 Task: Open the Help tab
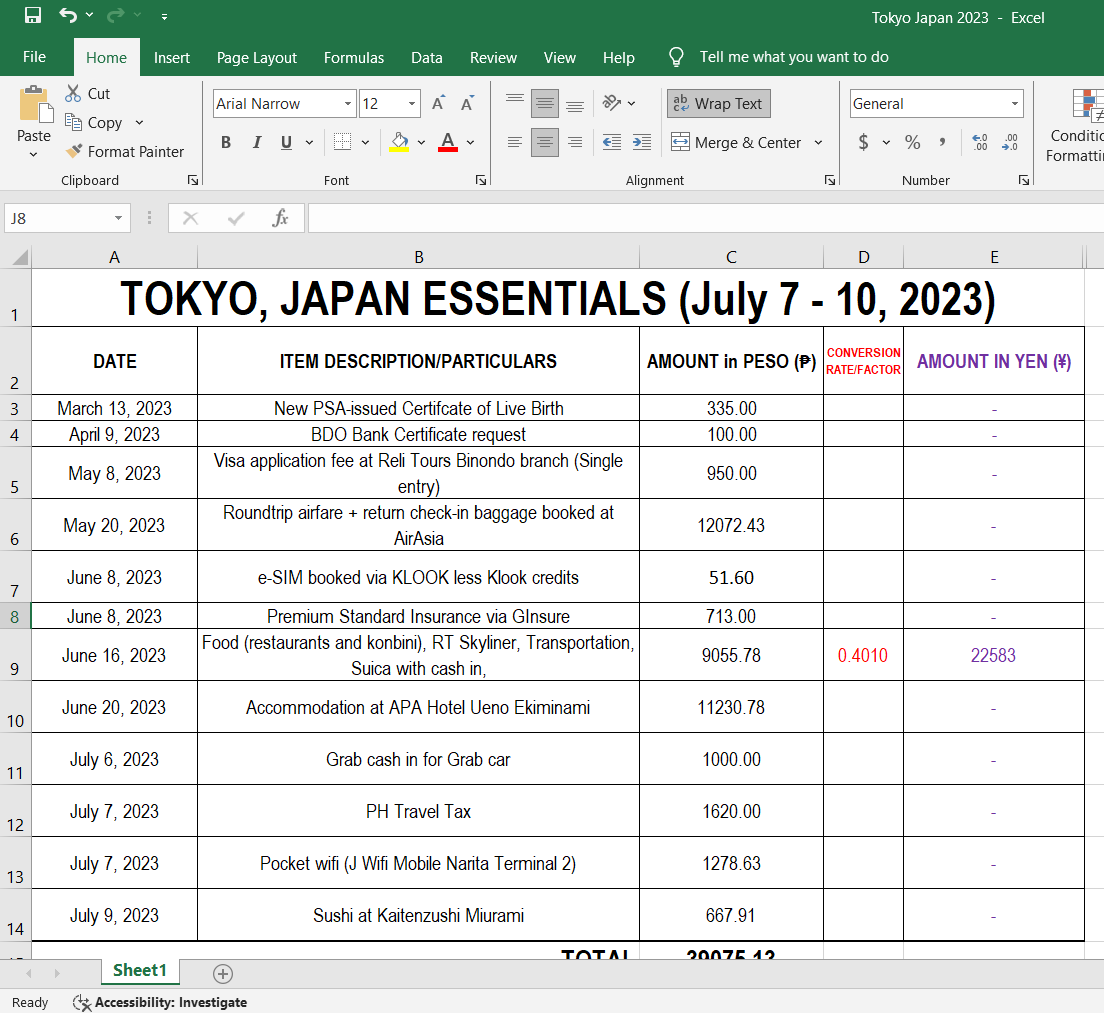click(618, 58)
